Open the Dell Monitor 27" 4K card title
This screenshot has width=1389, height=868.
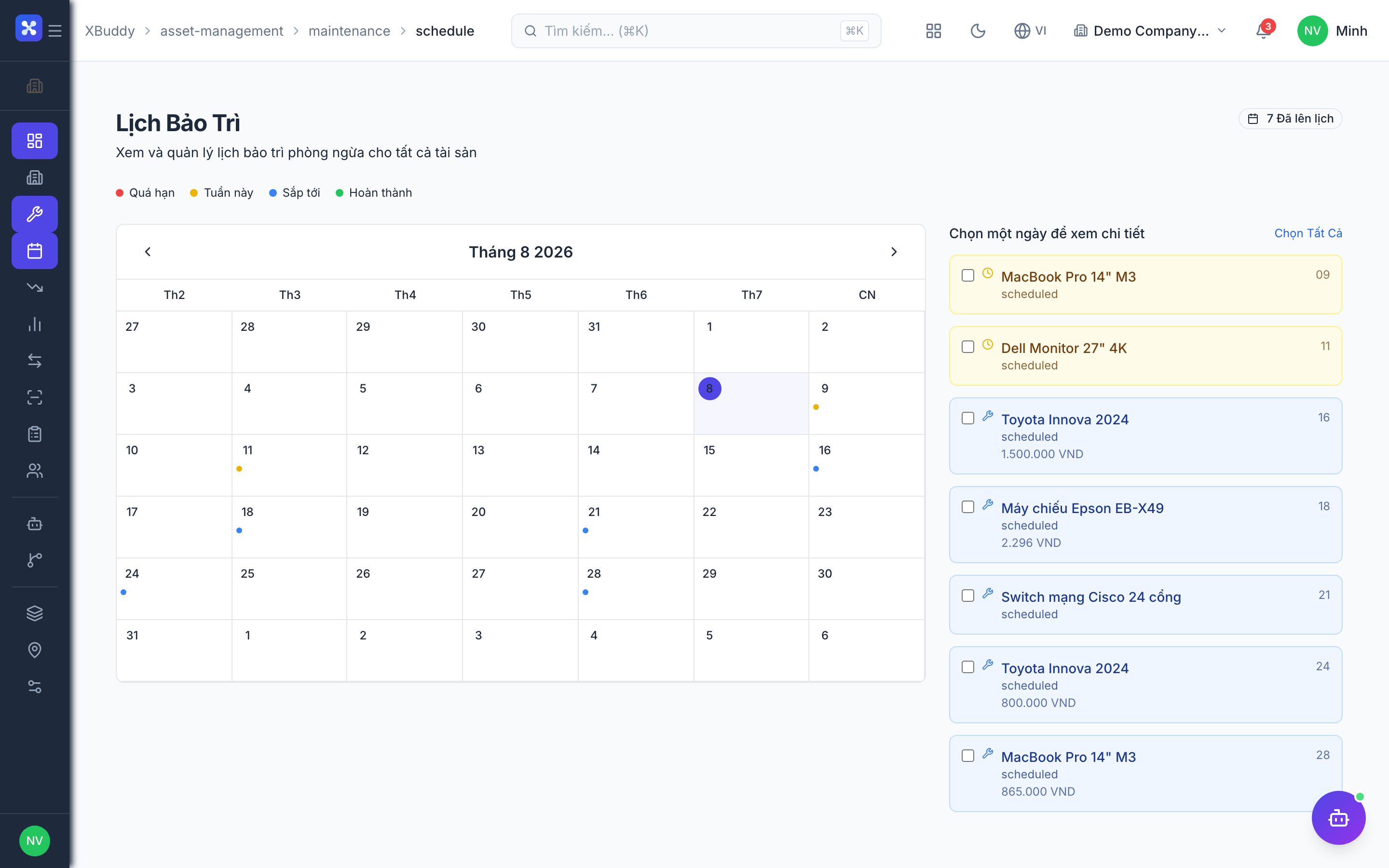(x=1063, y=348)
